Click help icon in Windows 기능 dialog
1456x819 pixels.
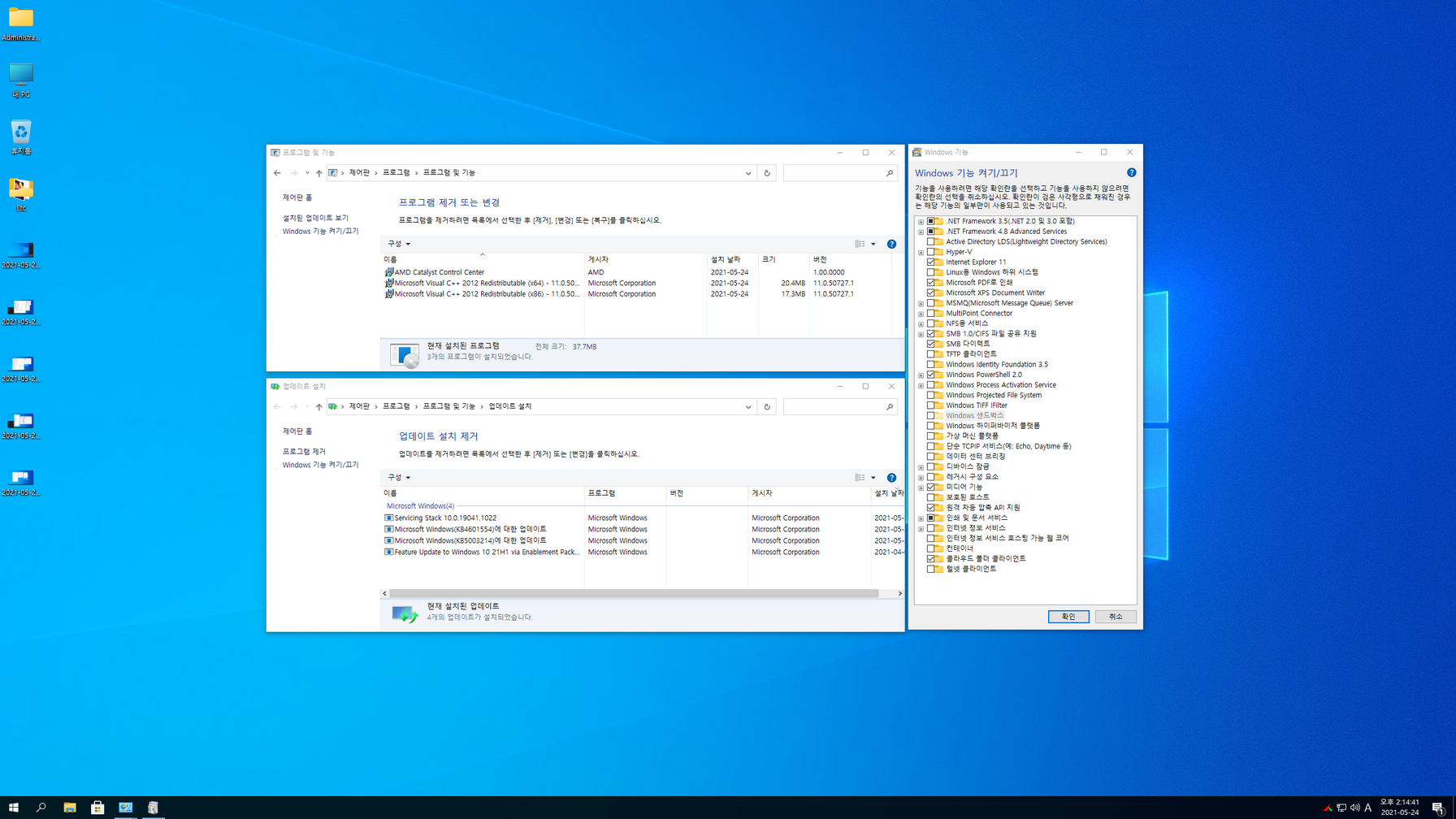(x=1131, y=172)
